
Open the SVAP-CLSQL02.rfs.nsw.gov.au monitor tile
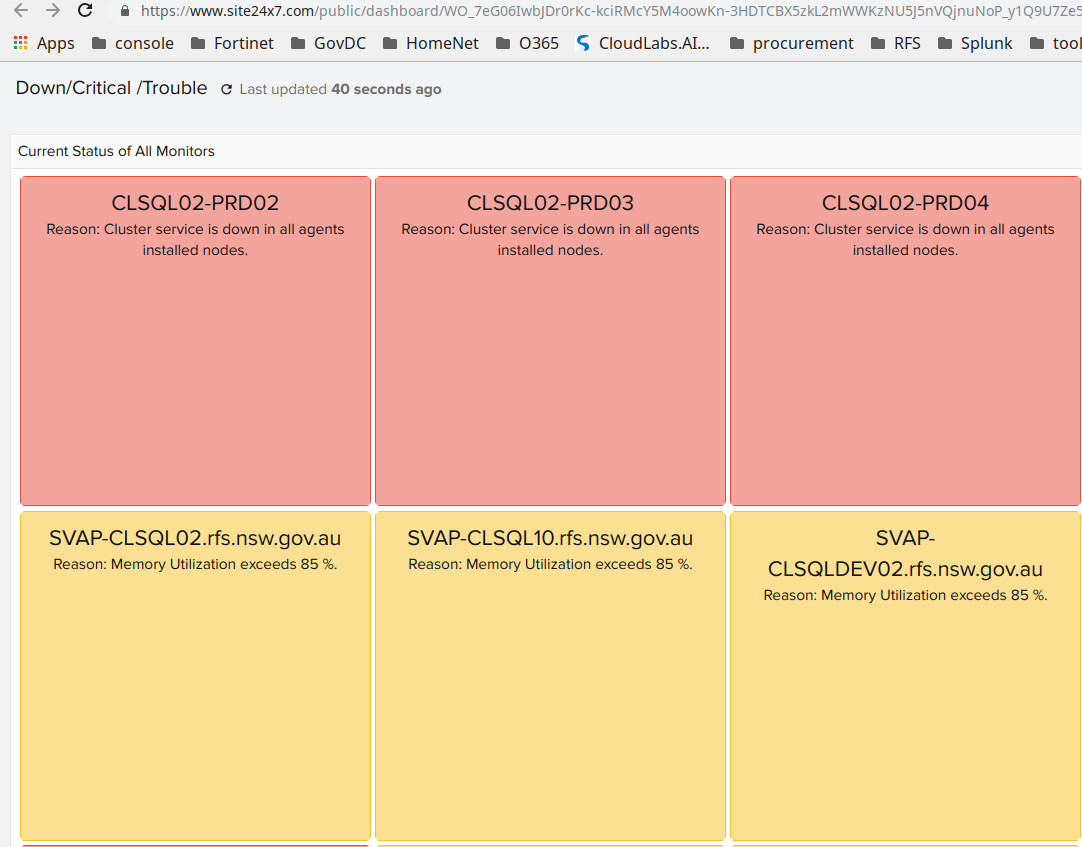tap(195, 676)
